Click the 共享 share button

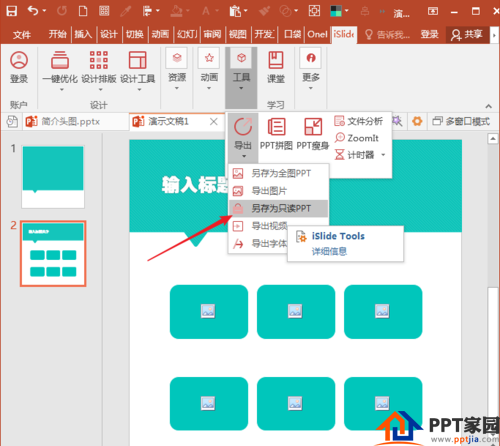(467, 34)
